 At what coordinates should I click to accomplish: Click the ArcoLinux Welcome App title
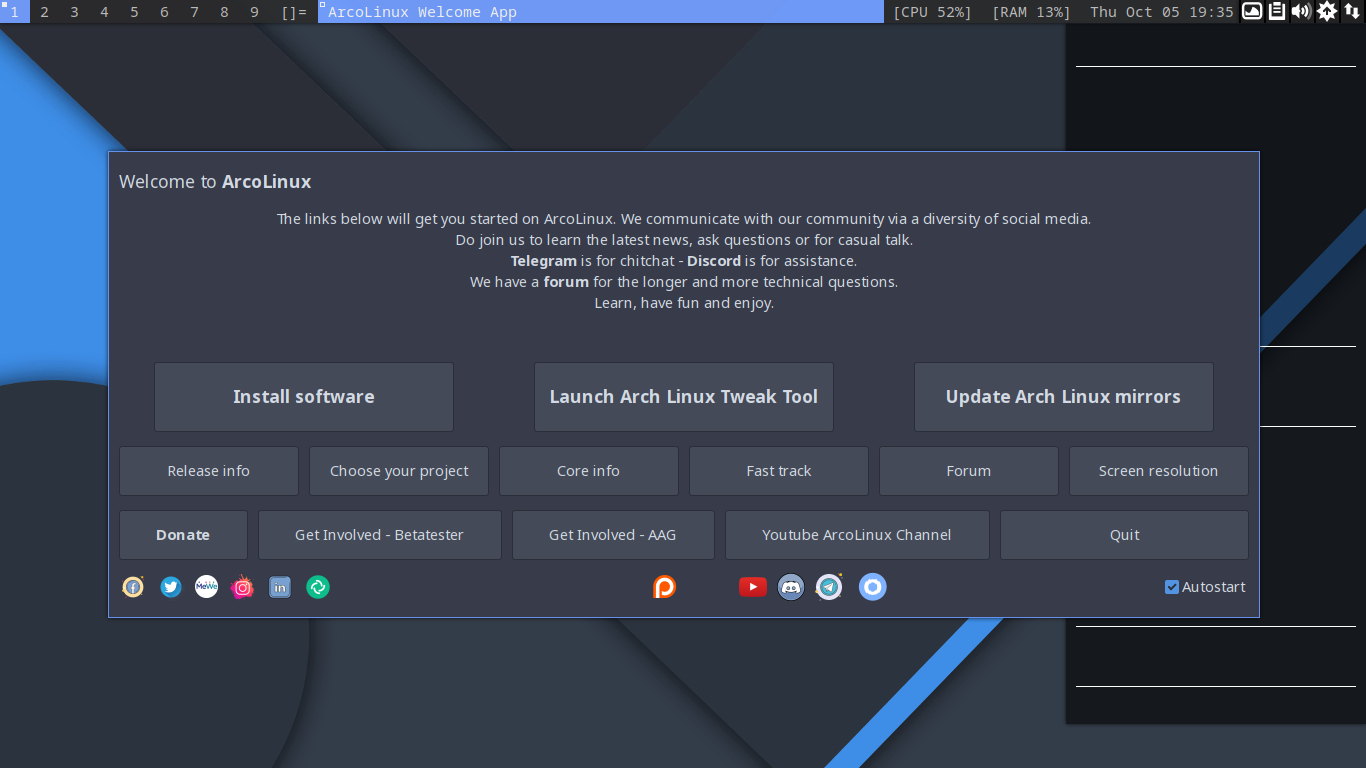[x=422, y=12]
